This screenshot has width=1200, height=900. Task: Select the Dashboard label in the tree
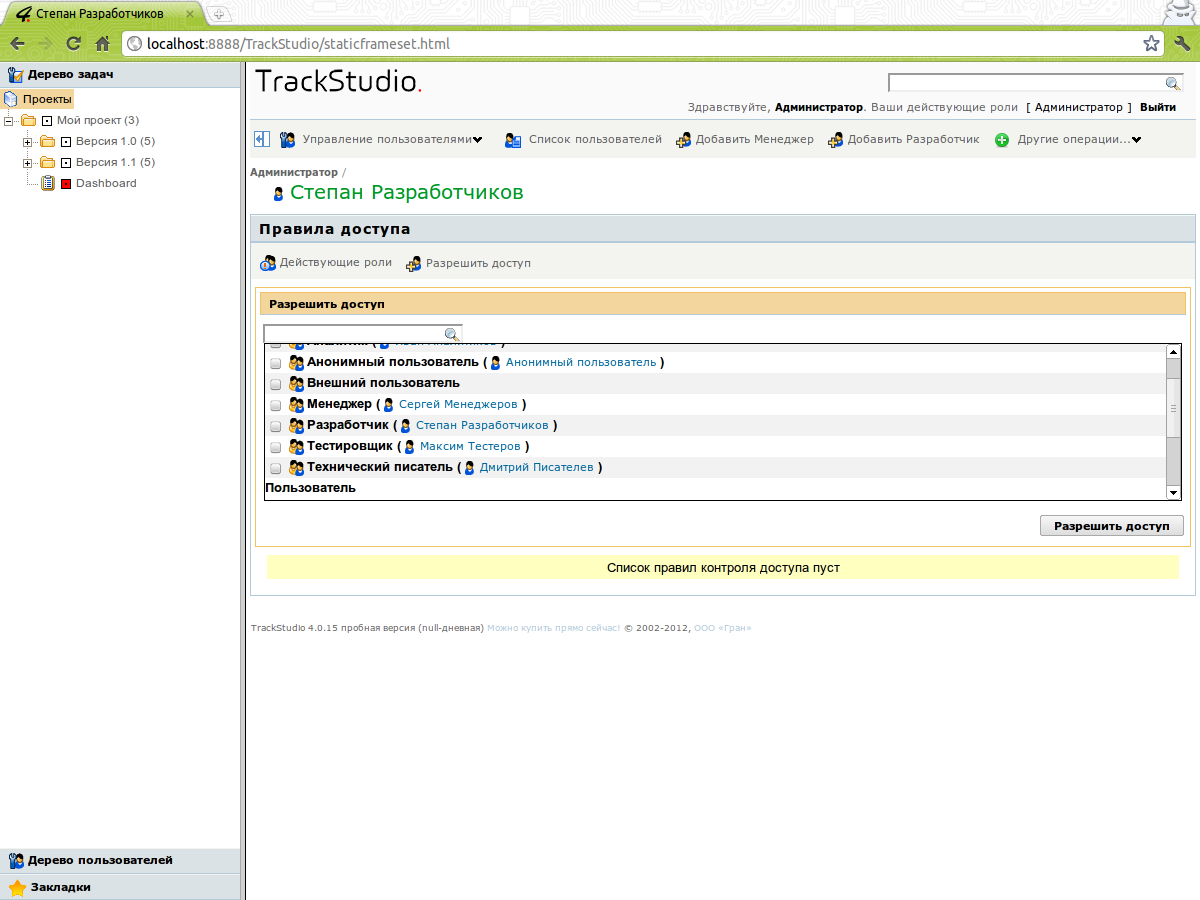[106, 183]
